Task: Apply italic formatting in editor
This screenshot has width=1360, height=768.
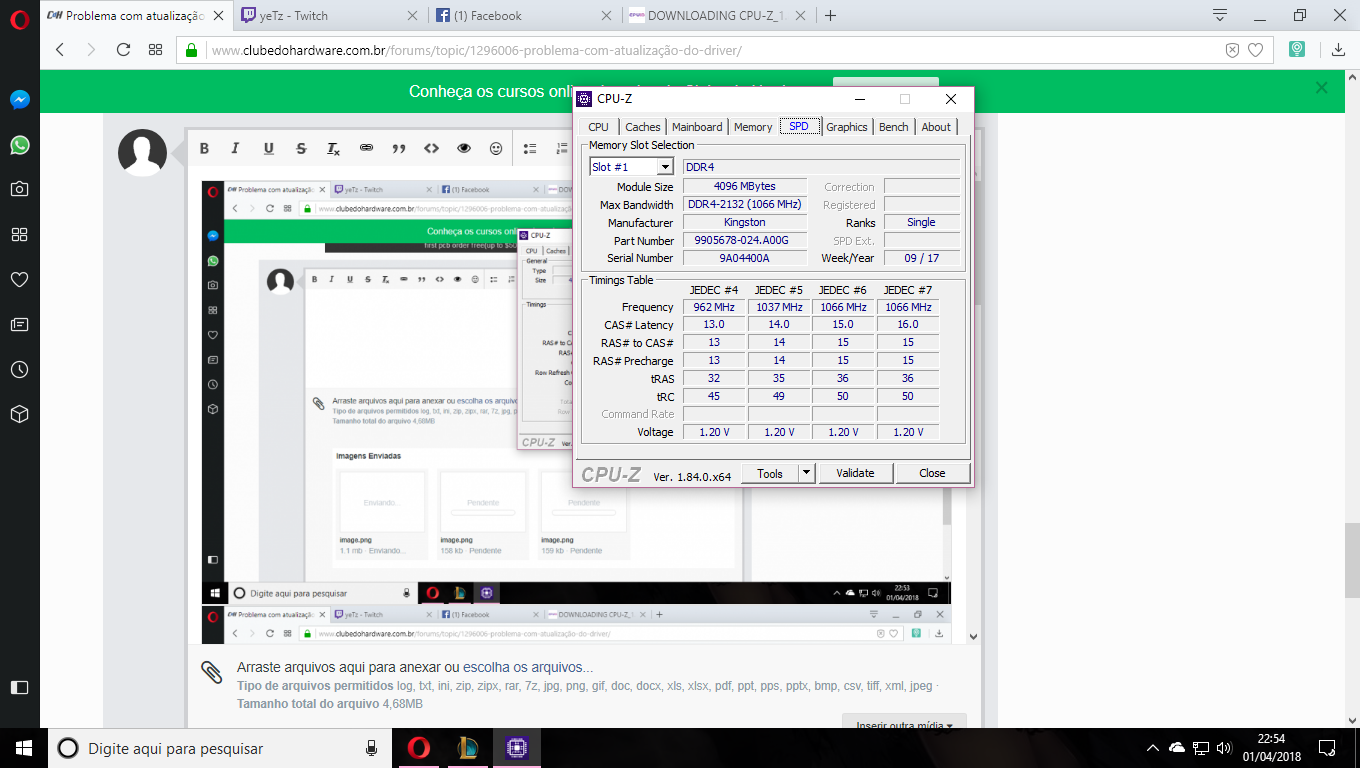Action: [x=236, y=148]
